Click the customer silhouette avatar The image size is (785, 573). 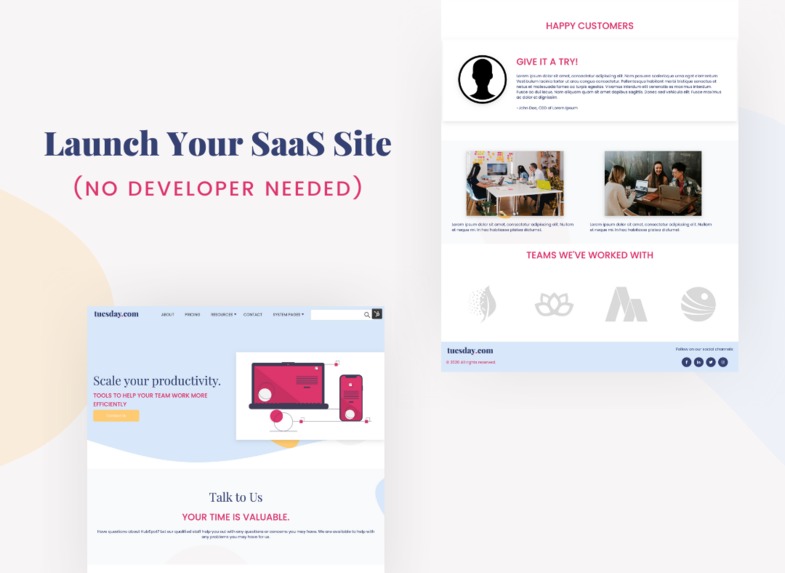[x=482, y=80]
